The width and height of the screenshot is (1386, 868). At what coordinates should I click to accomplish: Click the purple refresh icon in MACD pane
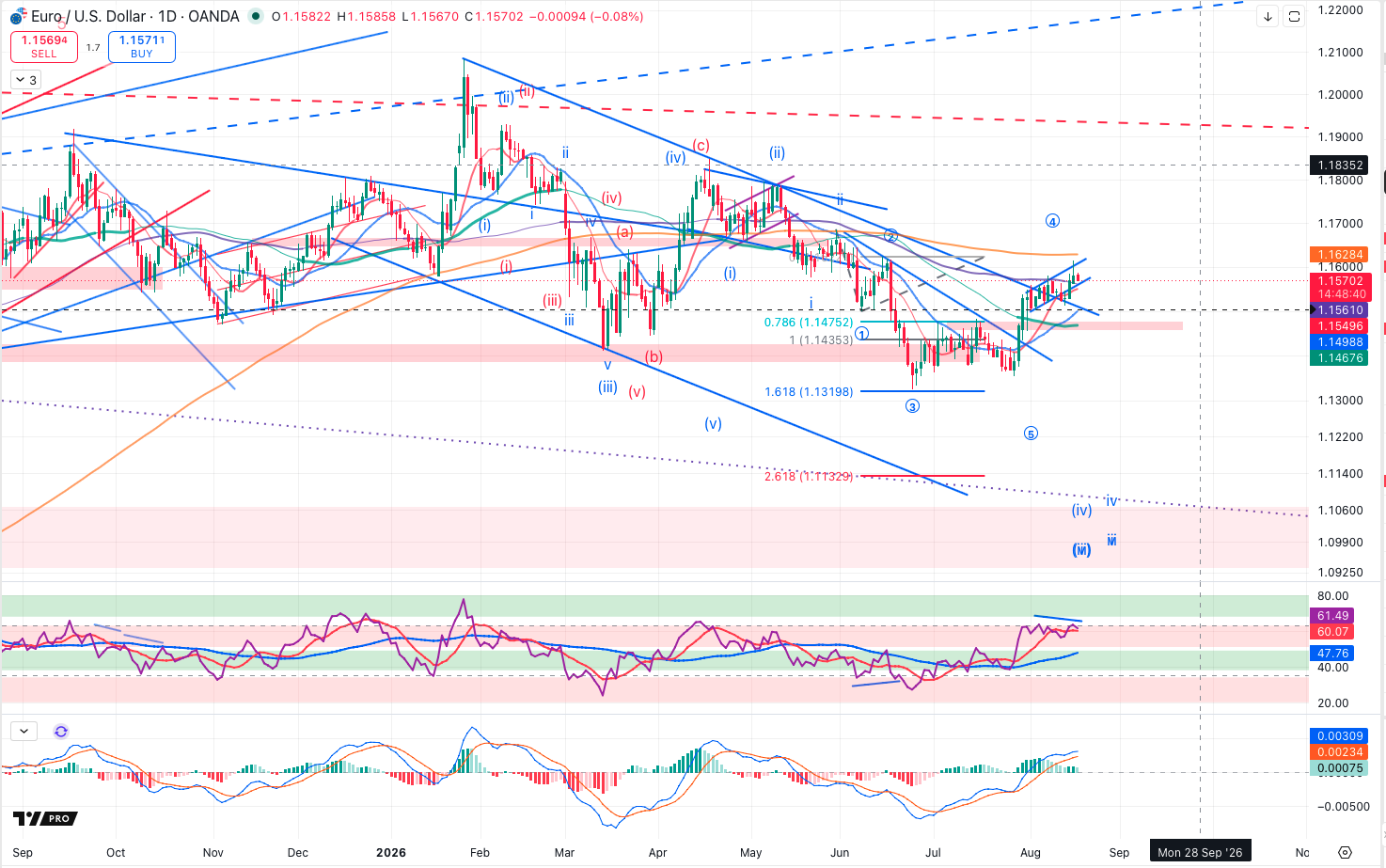(61, 731)
